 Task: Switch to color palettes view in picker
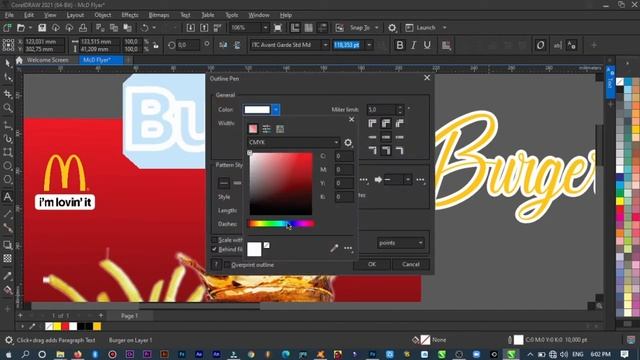tap(280, 129)
